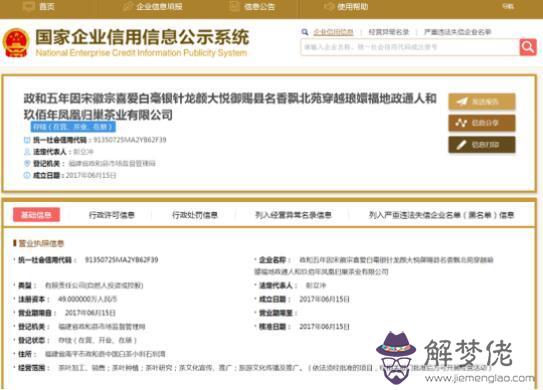Image resolution: width=543 pixels, height=390 pixels.
Task: Click the 登记状态 value 存续（在营、开业、在册）
Action: tap(97, 340)
